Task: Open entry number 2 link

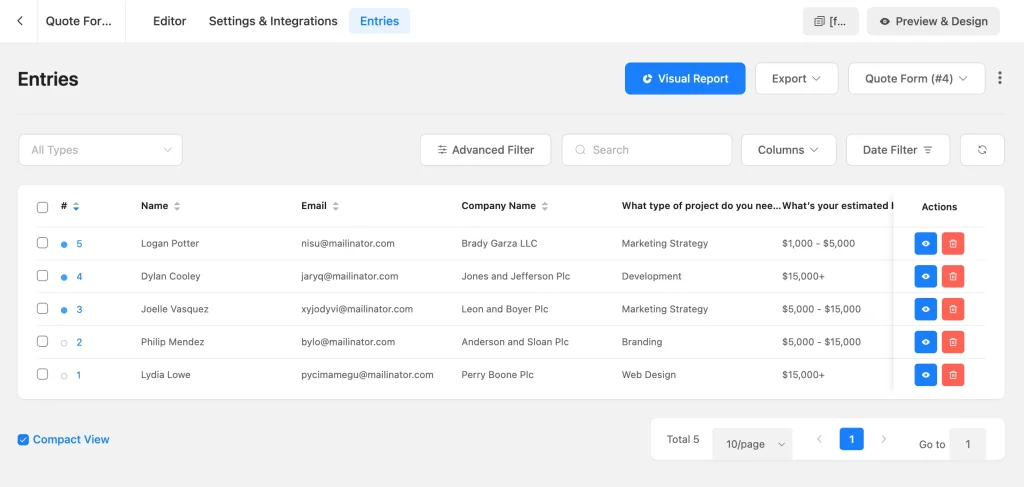Action: [x=79, y=341]
